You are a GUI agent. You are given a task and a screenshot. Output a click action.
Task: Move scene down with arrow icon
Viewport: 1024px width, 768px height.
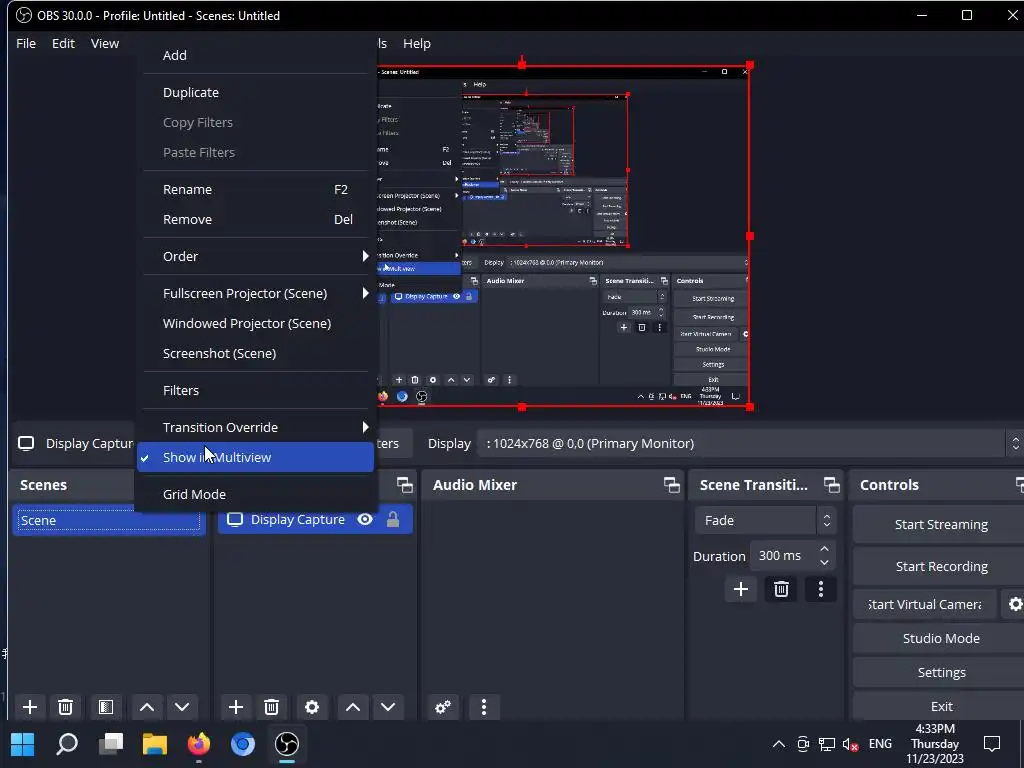point(182,707)
